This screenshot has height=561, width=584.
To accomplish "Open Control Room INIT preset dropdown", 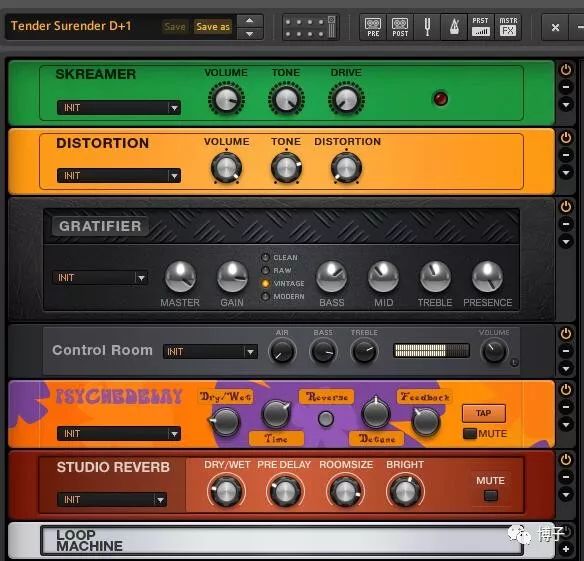I will 210,352.
